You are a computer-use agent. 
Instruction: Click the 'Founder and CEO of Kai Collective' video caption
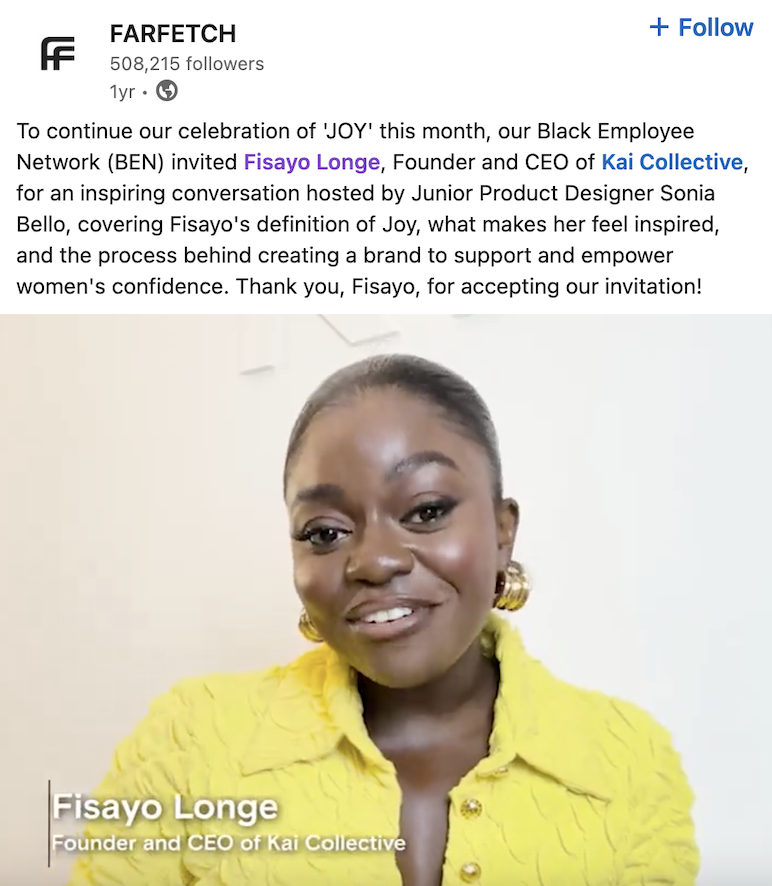[229, 843]
